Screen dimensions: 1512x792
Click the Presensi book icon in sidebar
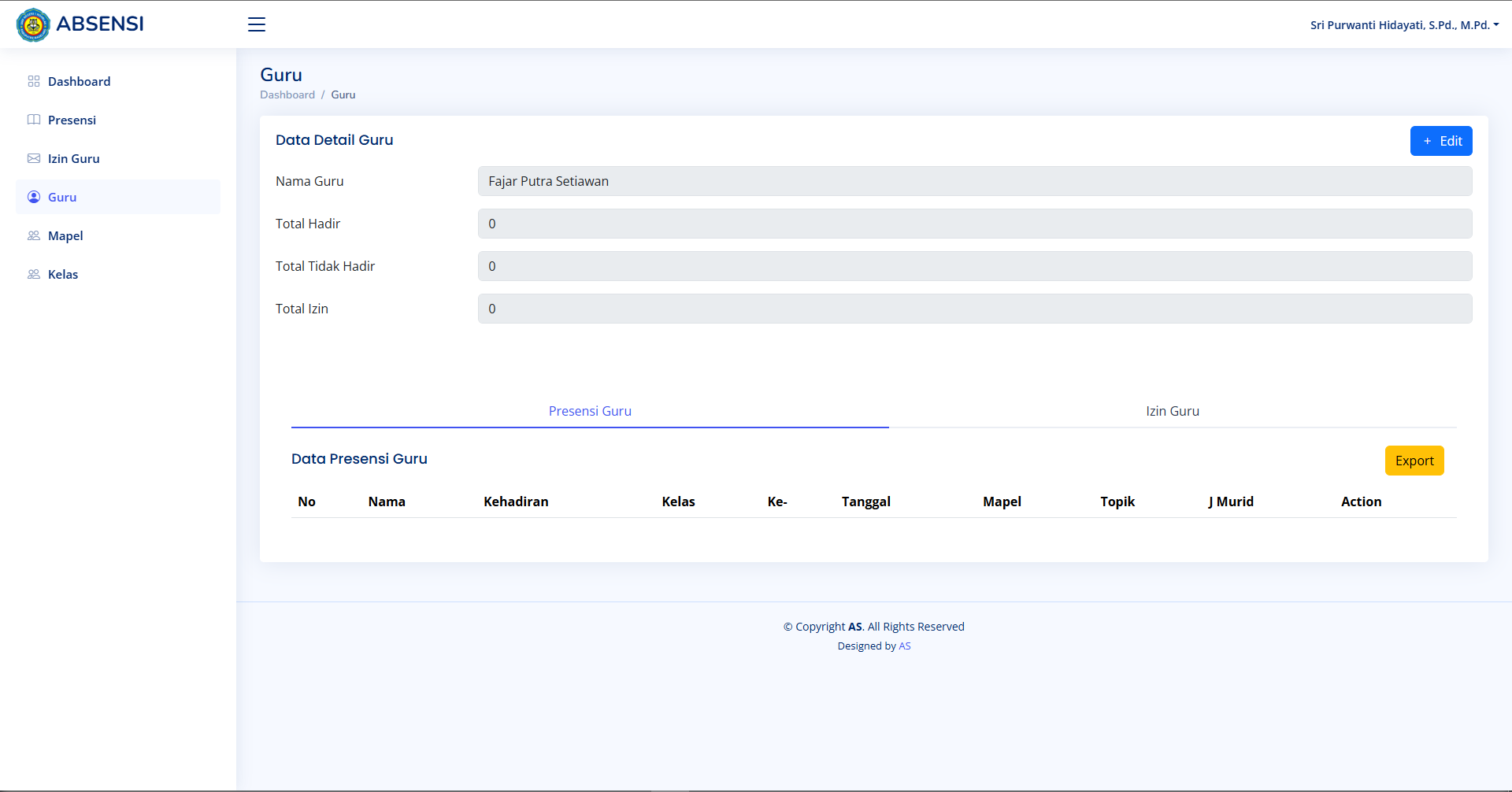point(34,120)
